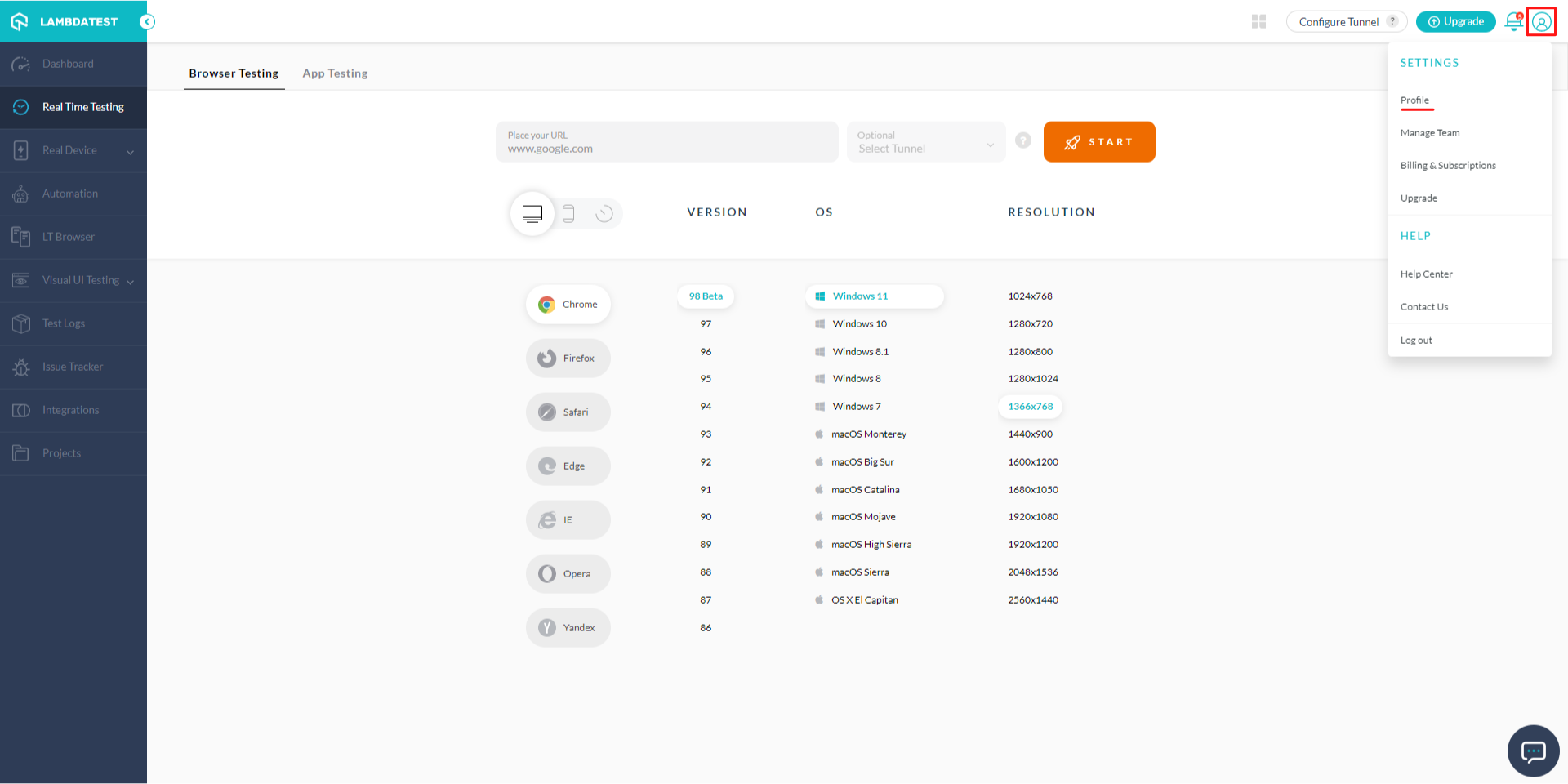Open the Select Tunnel dropdown
The width and height of the screenshot is (1568, 784).
(x=925, y=142)
